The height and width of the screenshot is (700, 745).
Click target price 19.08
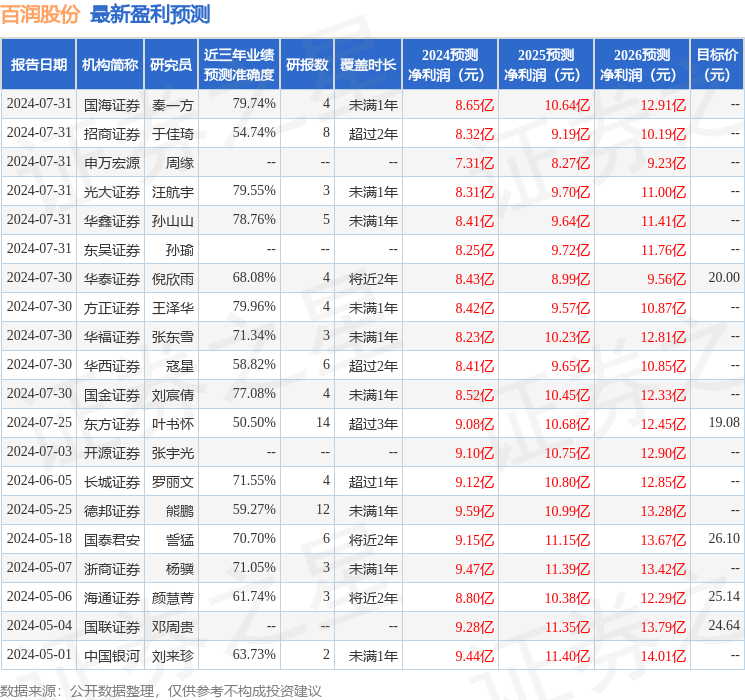tap(724, 422)
